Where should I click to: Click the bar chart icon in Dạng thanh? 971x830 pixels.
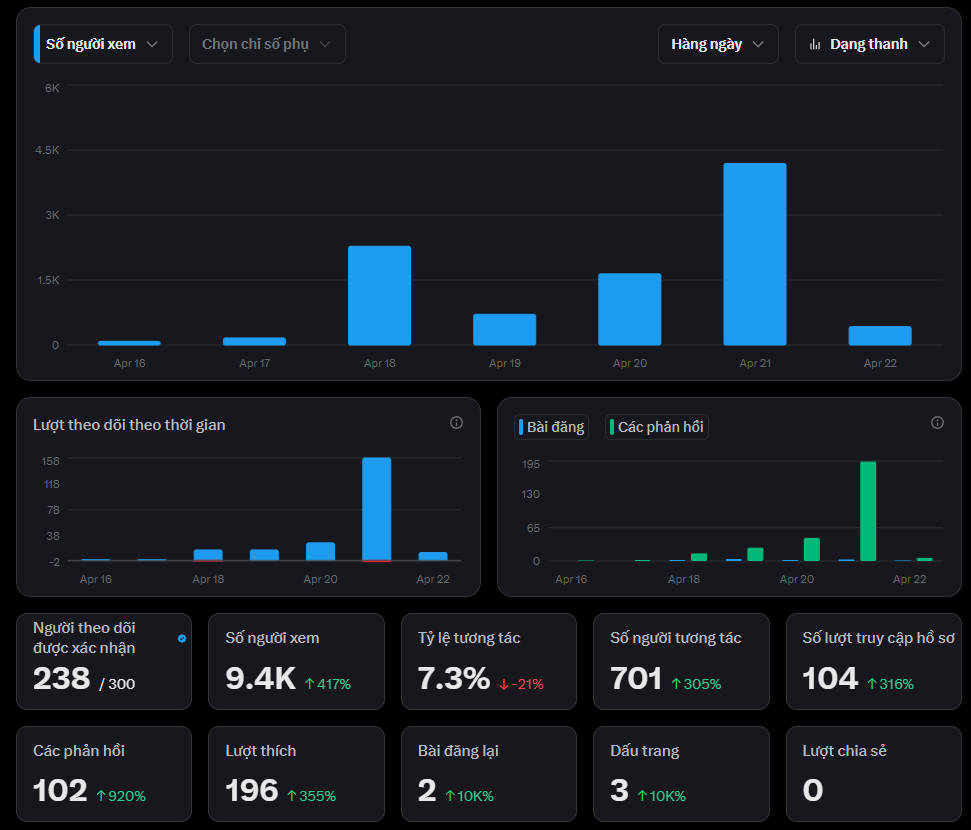click(x=815, y=45)
